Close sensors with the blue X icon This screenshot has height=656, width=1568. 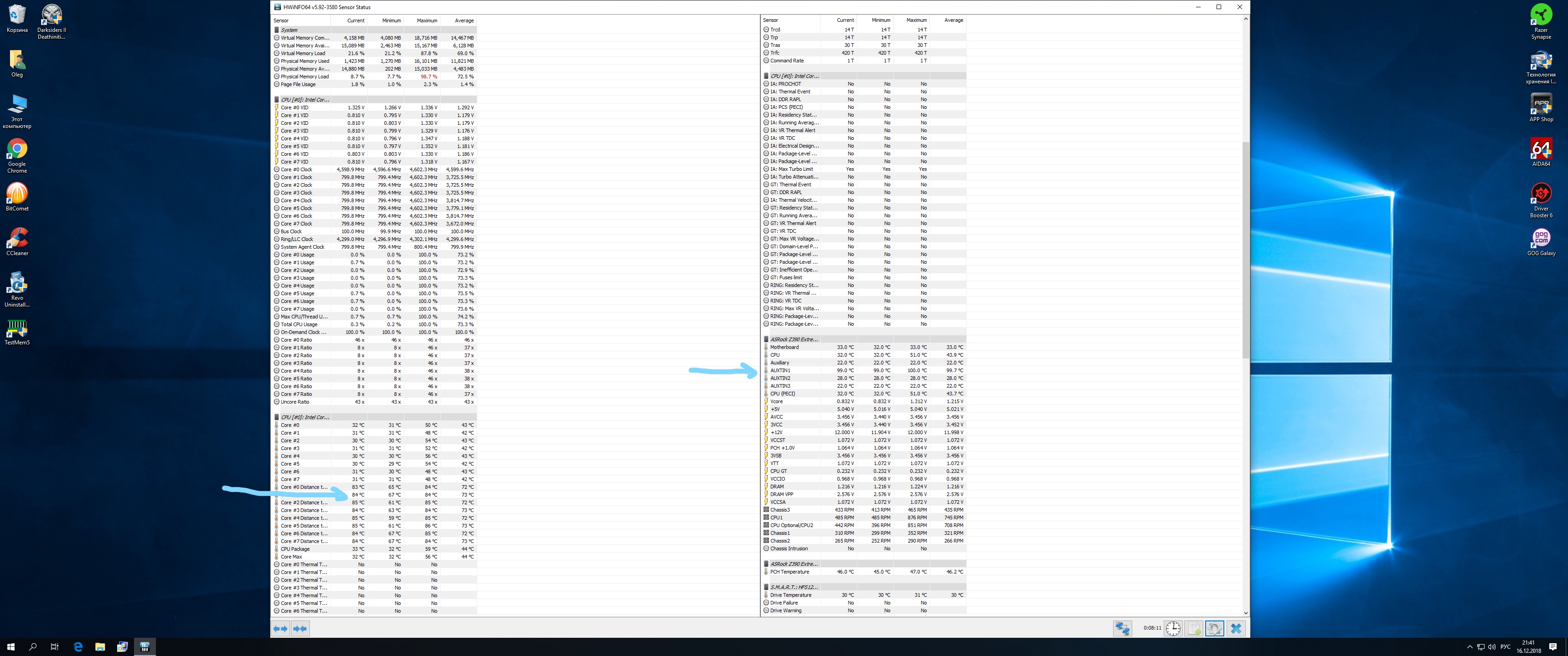tap(1236, 629)
